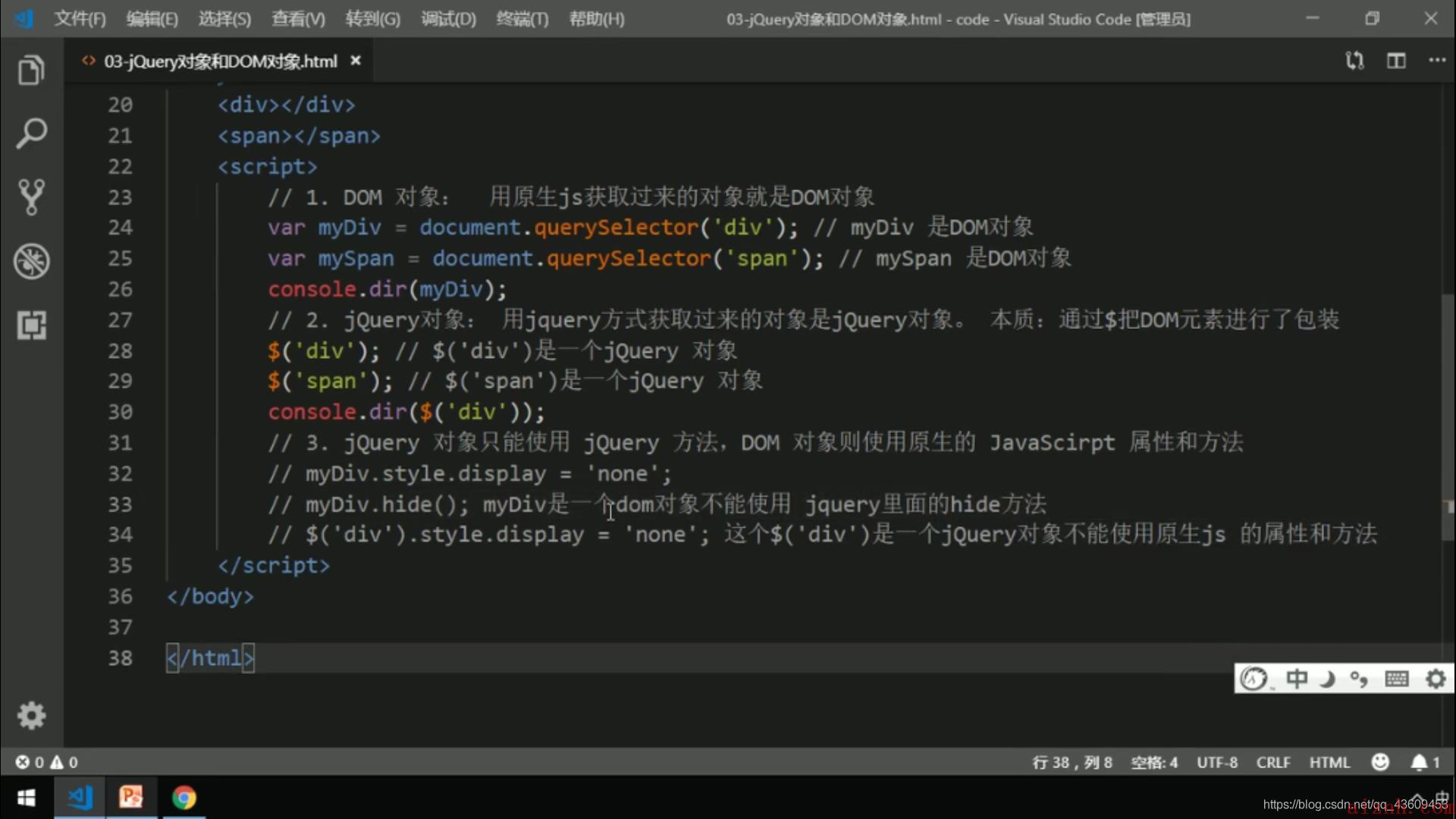The width and height of the screenshot is (1456, 819).
Task: Toggle the punctuation mode icon in IME bar
Action: (x=1359, y=678)
